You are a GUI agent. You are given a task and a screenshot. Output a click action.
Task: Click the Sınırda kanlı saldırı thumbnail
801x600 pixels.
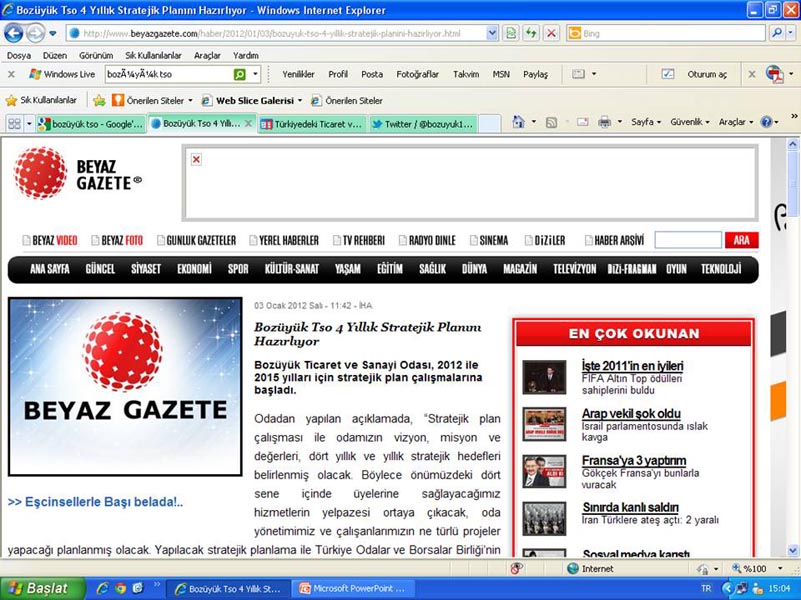coord(544,519)
